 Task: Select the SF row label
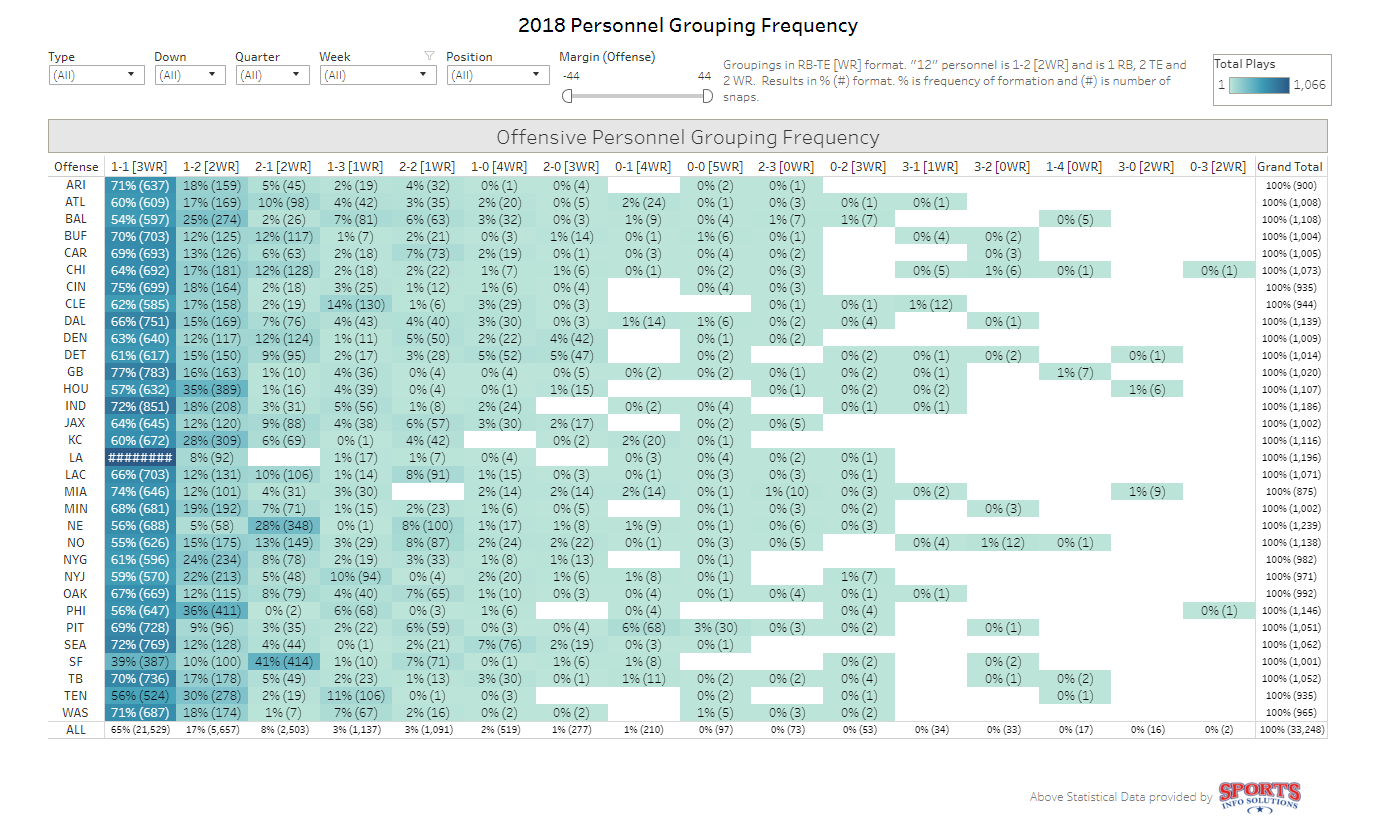point(76,661)
